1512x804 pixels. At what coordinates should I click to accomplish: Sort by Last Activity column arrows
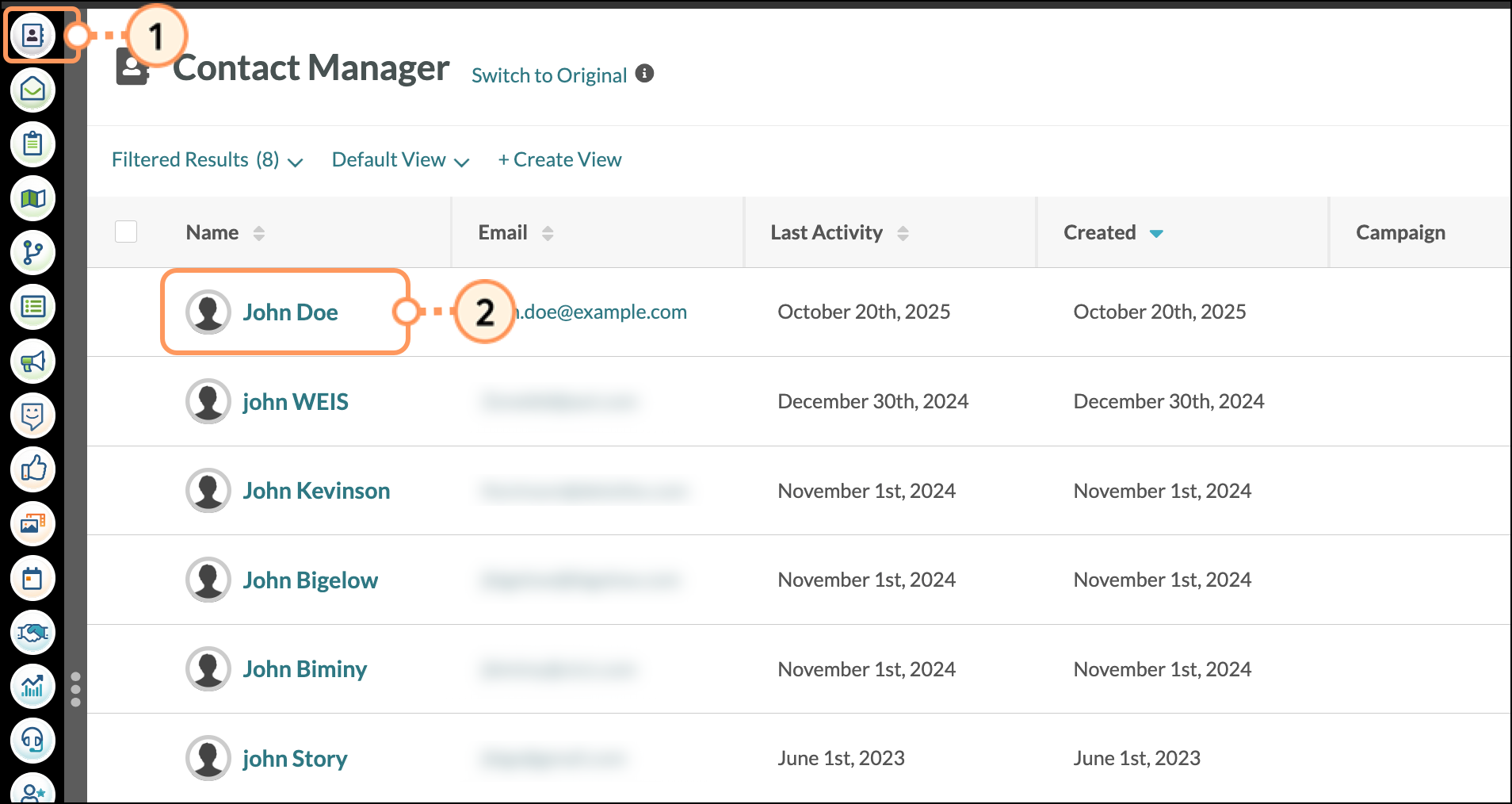coord(903,233)
